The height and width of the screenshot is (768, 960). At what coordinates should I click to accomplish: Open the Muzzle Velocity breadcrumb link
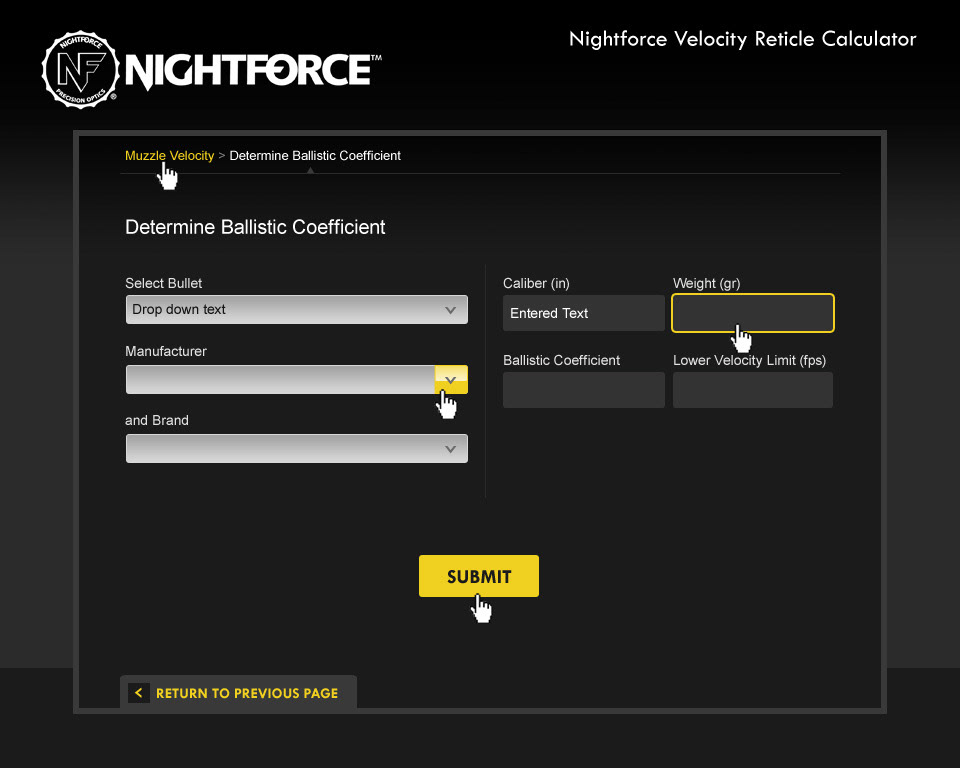pyautogui.click(x=170, y=156)
